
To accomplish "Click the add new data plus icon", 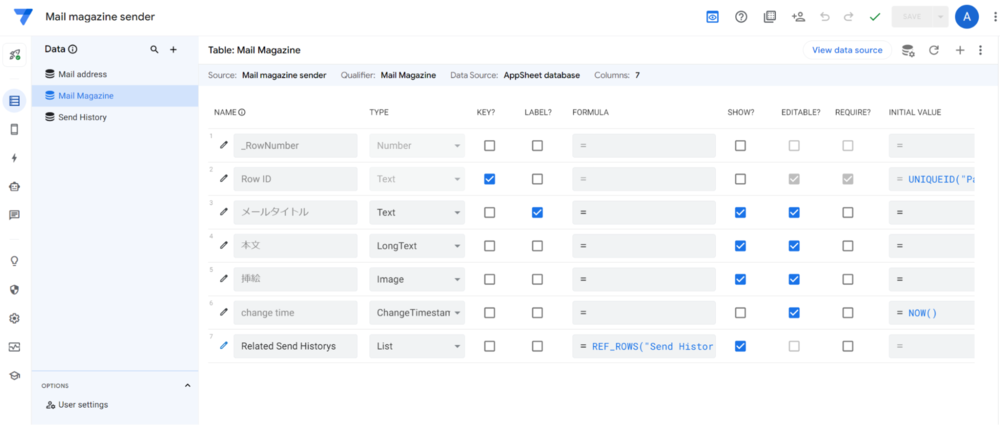I will 173,49.
